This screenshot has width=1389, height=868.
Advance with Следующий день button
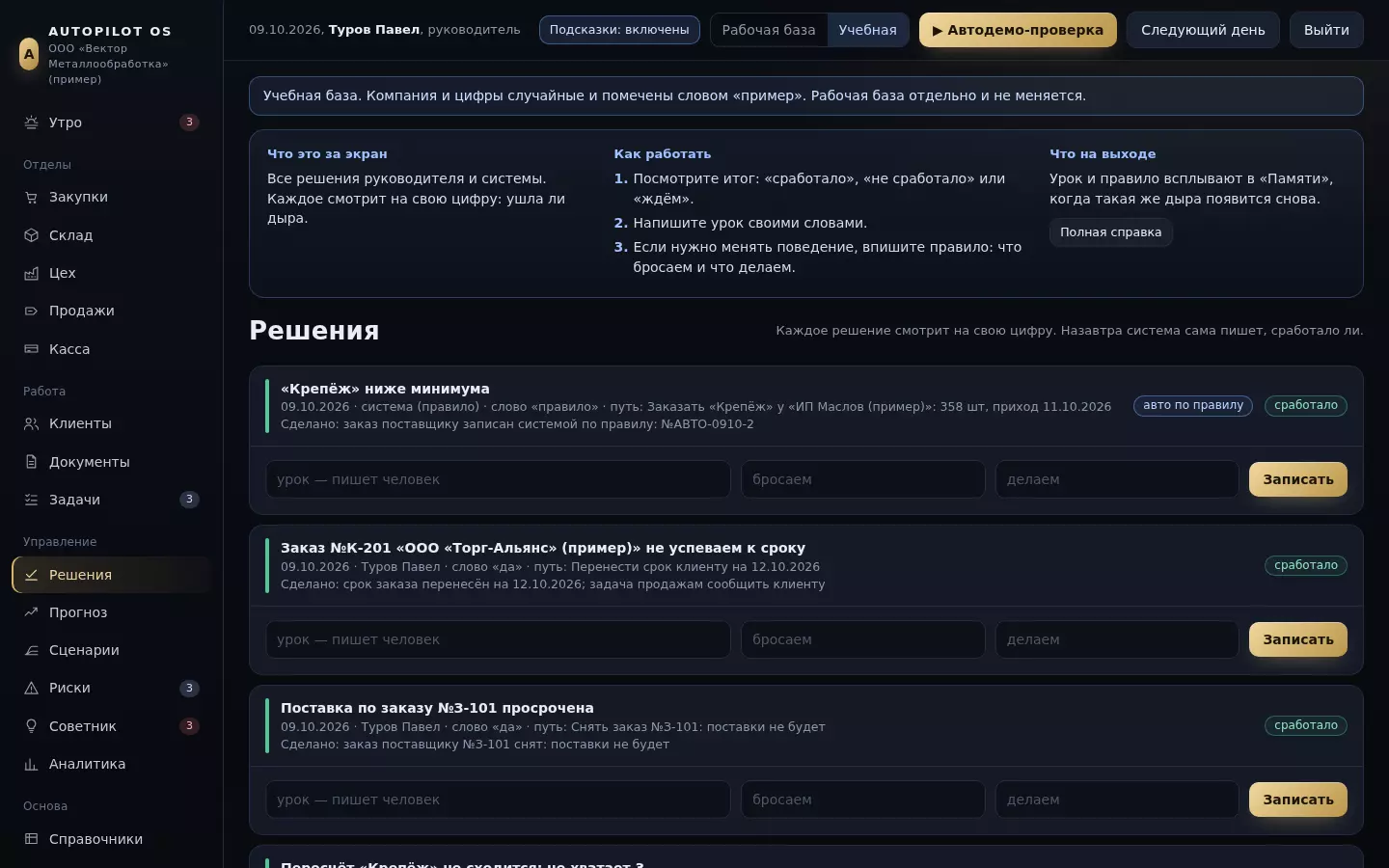click(1203, 30)
